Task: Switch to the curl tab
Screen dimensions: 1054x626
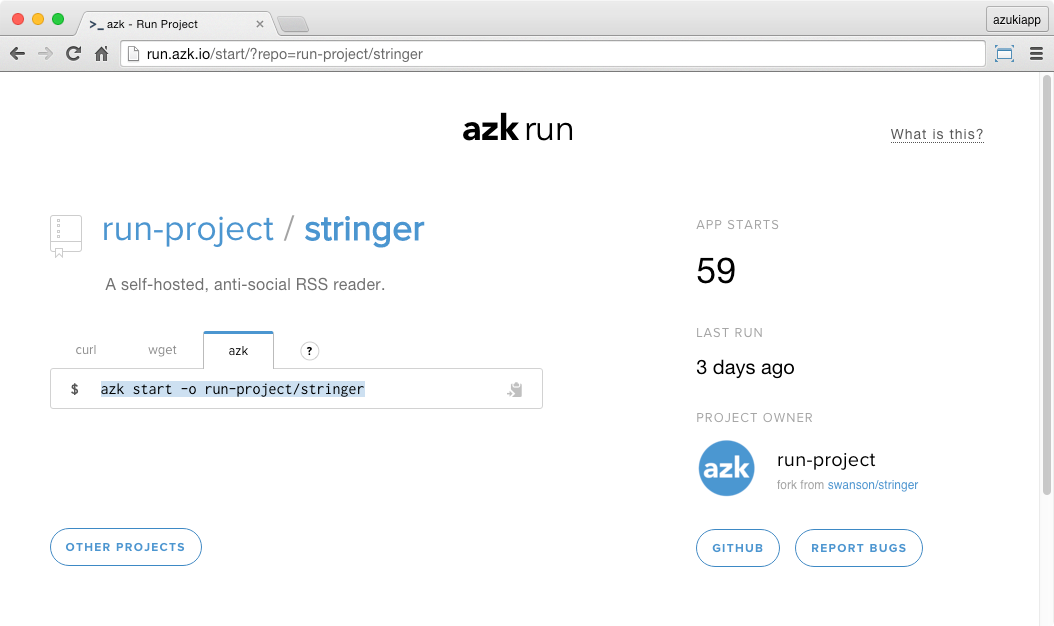Action: 86,350
